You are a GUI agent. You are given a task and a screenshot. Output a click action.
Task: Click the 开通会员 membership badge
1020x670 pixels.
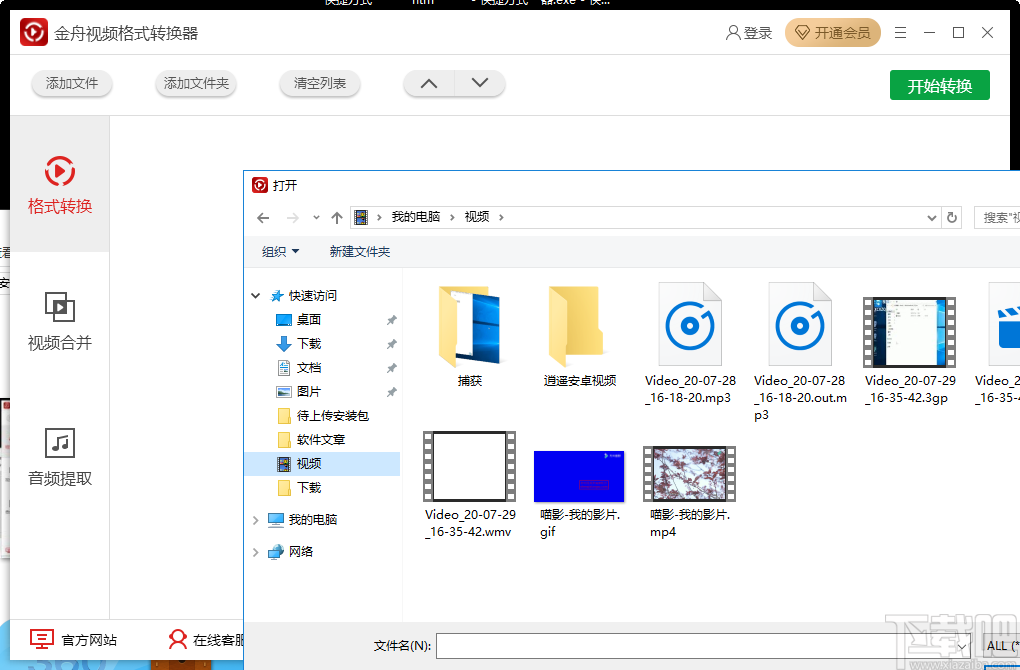833,32
